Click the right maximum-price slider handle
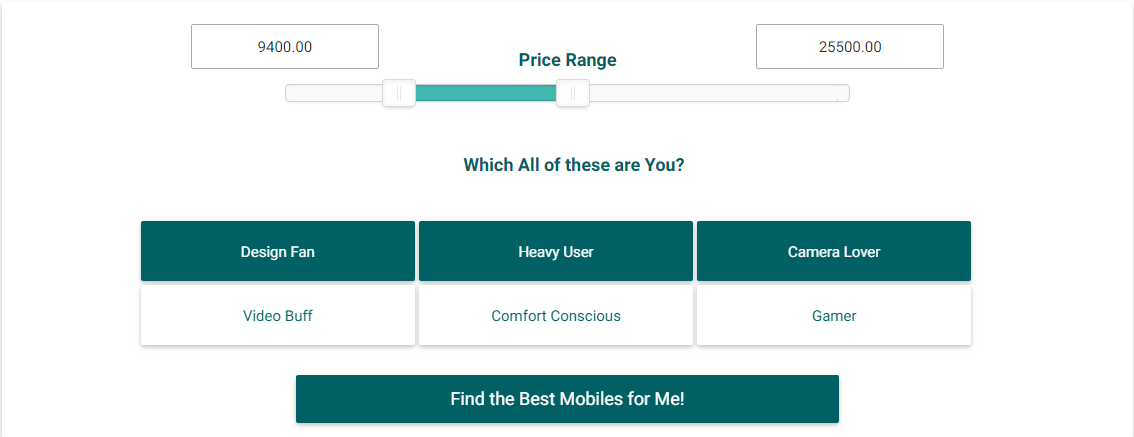 tap(572, 93)
